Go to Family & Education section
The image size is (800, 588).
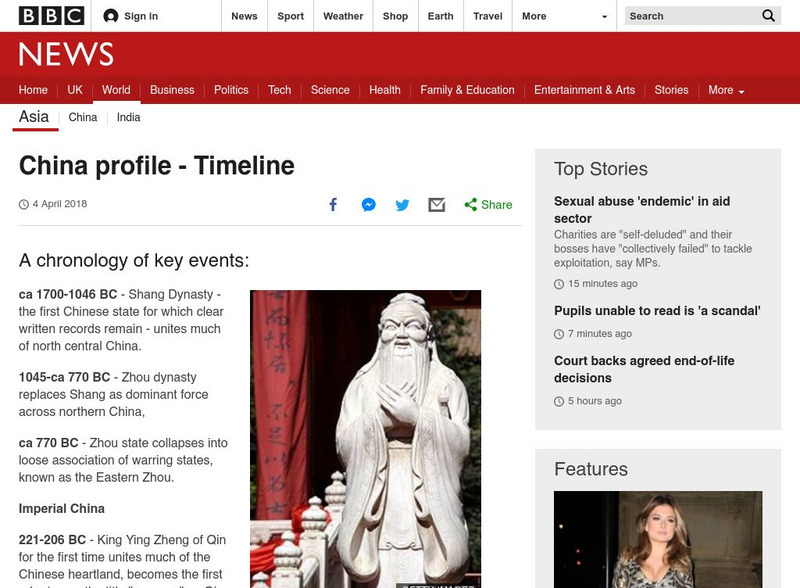point(467,90)
